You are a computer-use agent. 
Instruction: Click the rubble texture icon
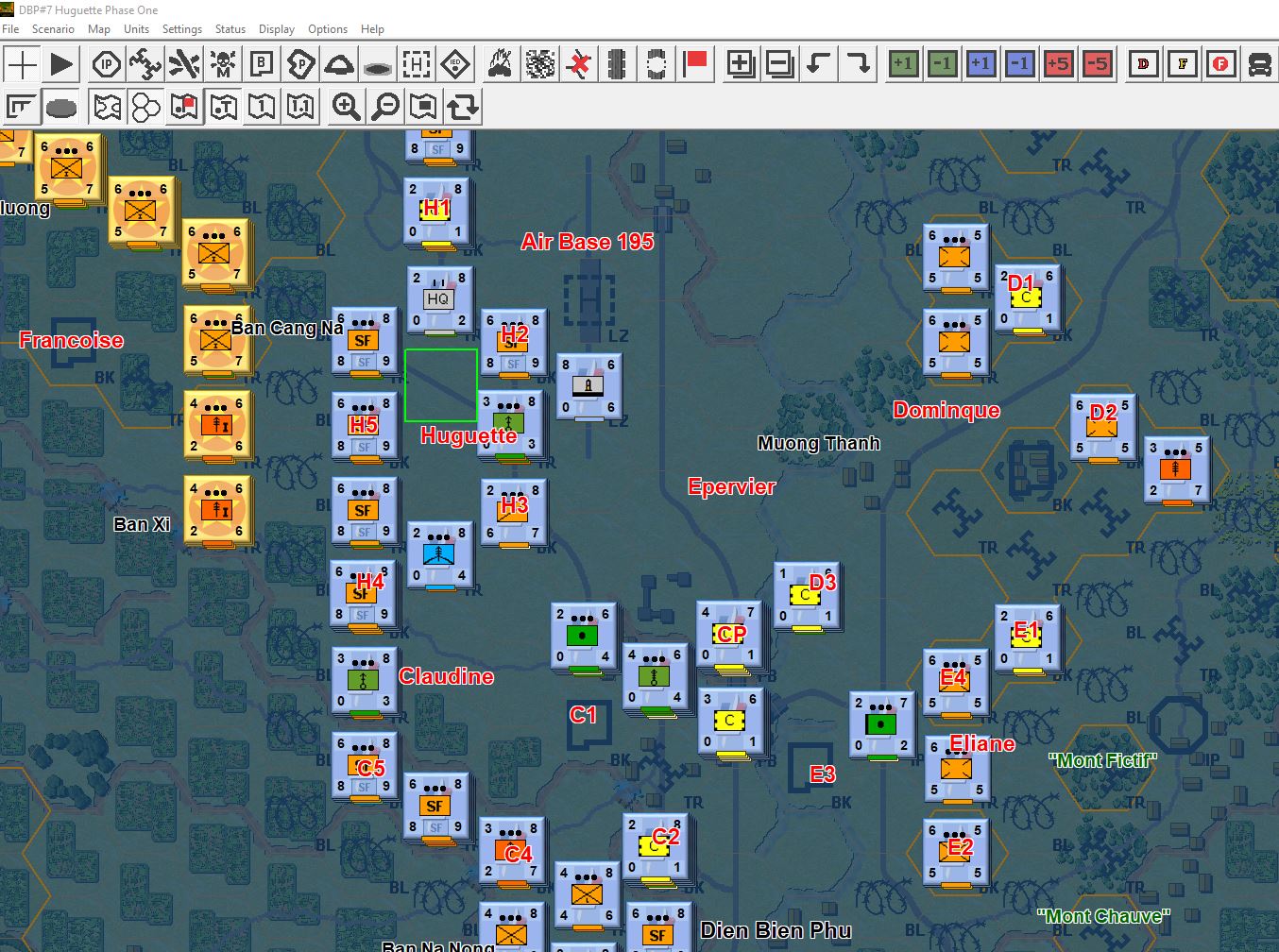point(539,64)
